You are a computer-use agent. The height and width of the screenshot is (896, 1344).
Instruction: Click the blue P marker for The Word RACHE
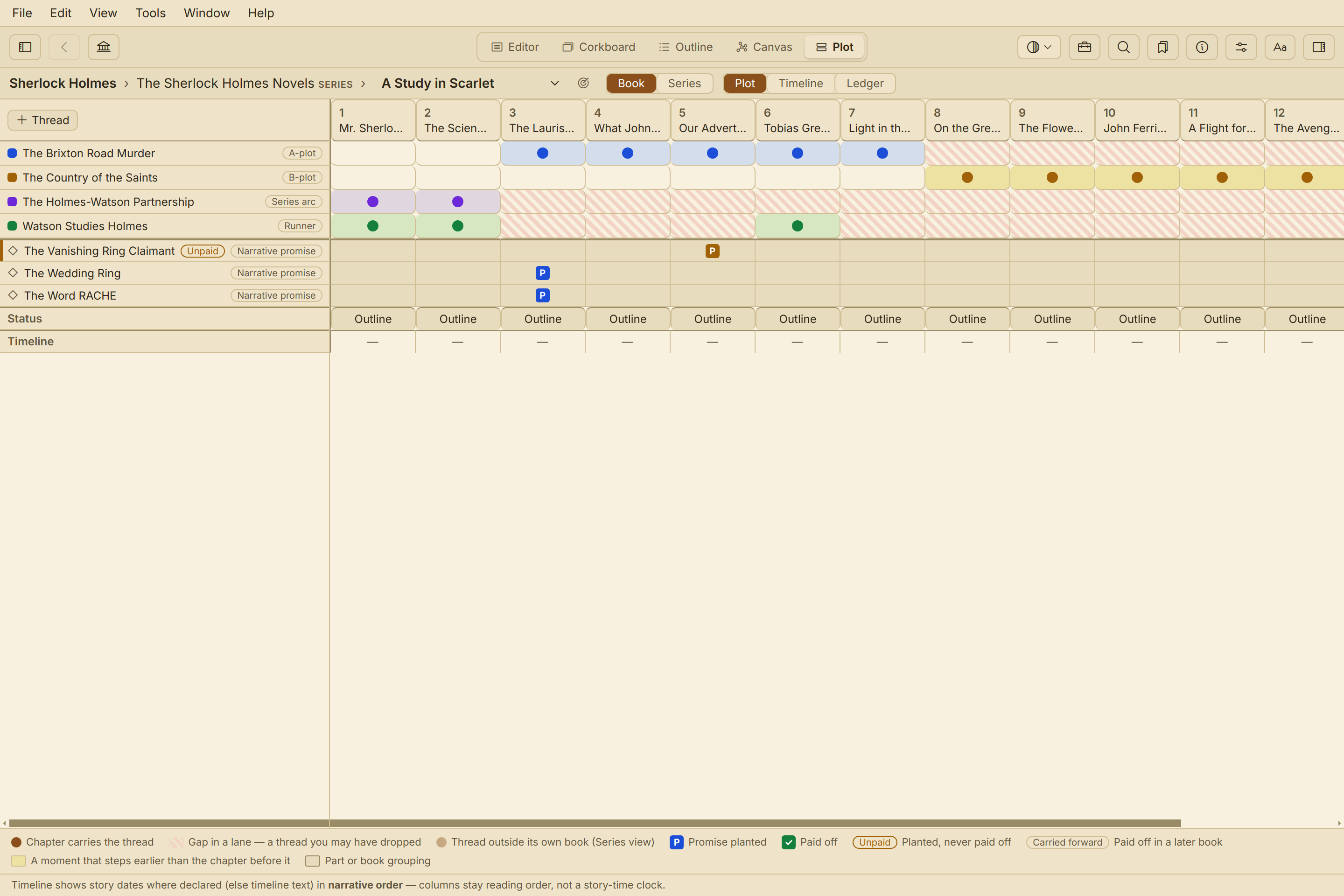point(542,295)
